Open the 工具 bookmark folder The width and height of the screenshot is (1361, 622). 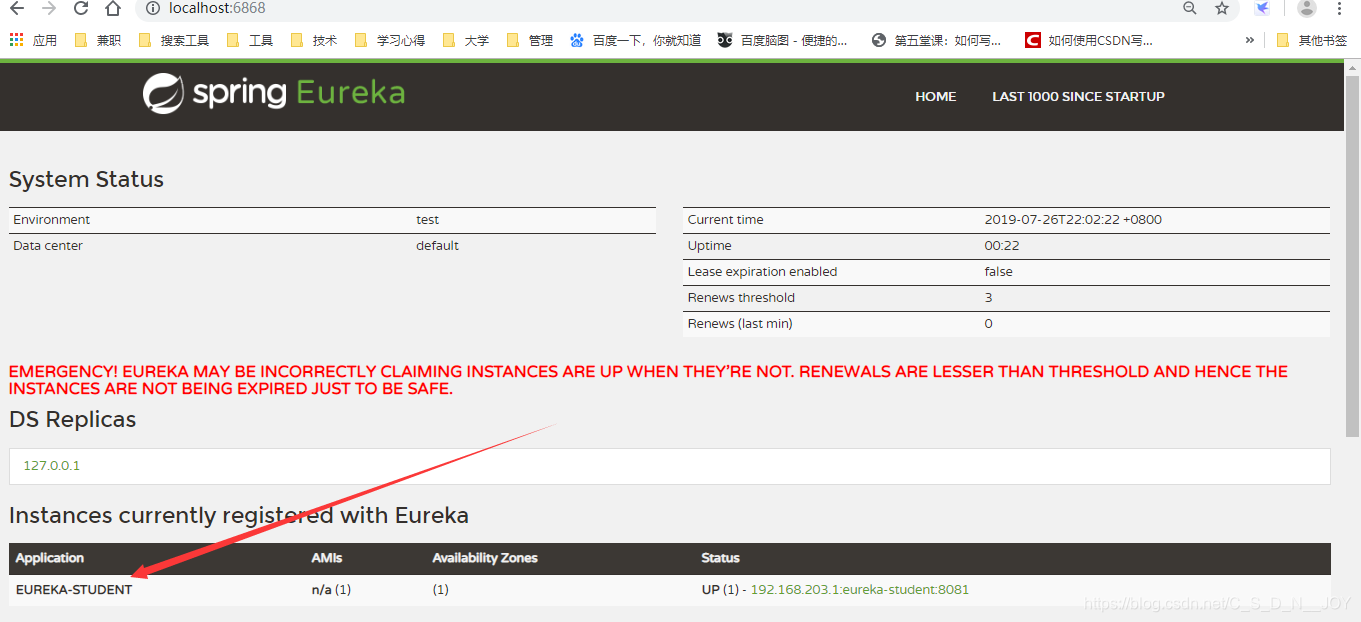tap(250, 40)
